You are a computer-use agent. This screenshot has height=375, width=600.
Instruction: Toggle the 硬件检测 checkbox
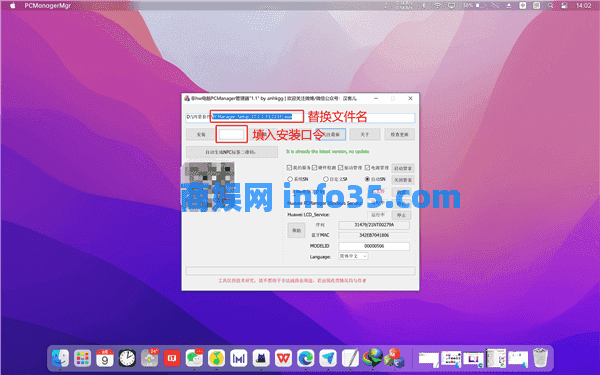[314, 168]
